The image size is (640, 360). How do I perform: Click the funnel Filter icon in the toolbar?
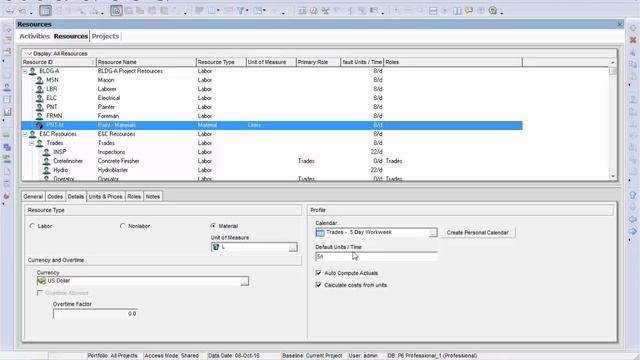pyautogui.click(x=240, y=11)
